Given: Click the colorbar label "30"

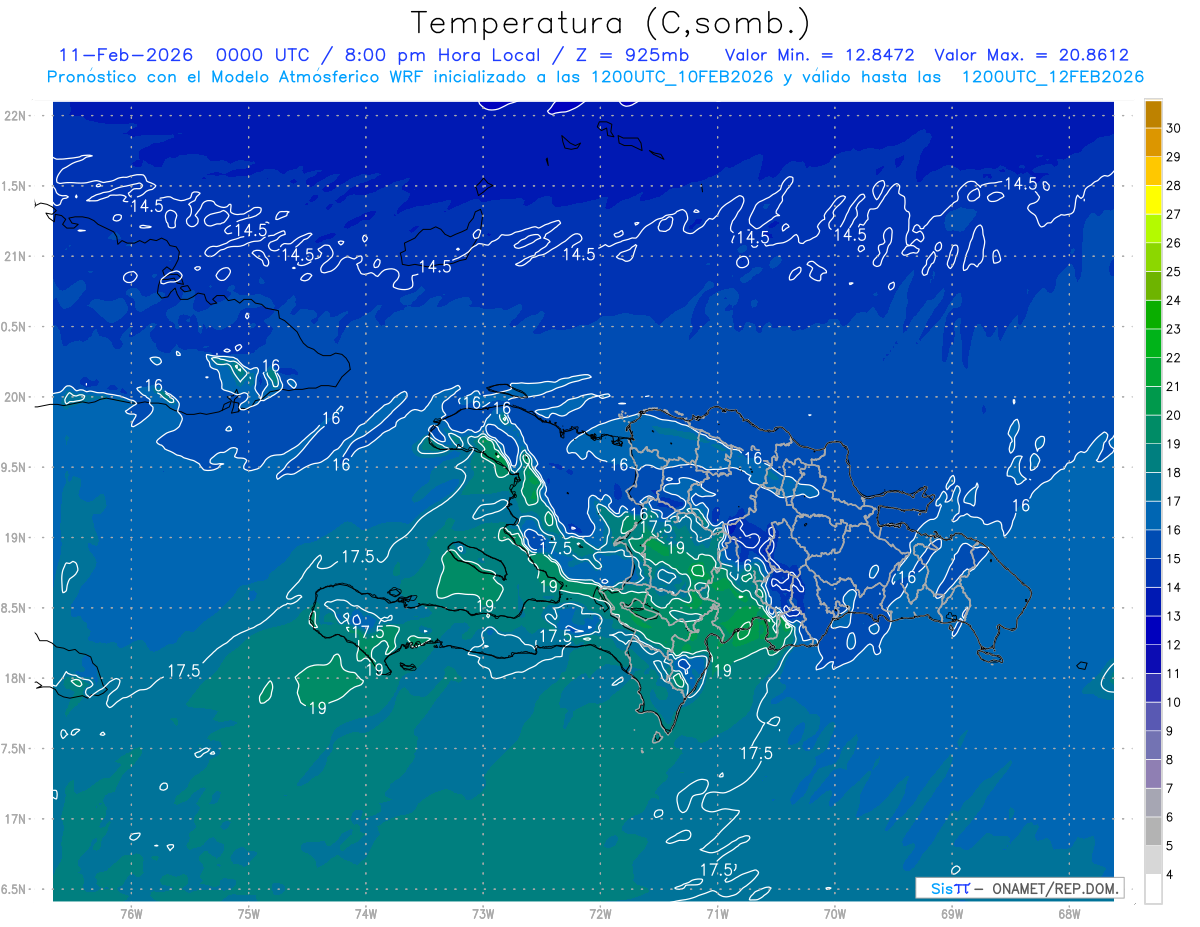Looking at the screenshot, I should pyautogui.click(x=1173, y=128).
